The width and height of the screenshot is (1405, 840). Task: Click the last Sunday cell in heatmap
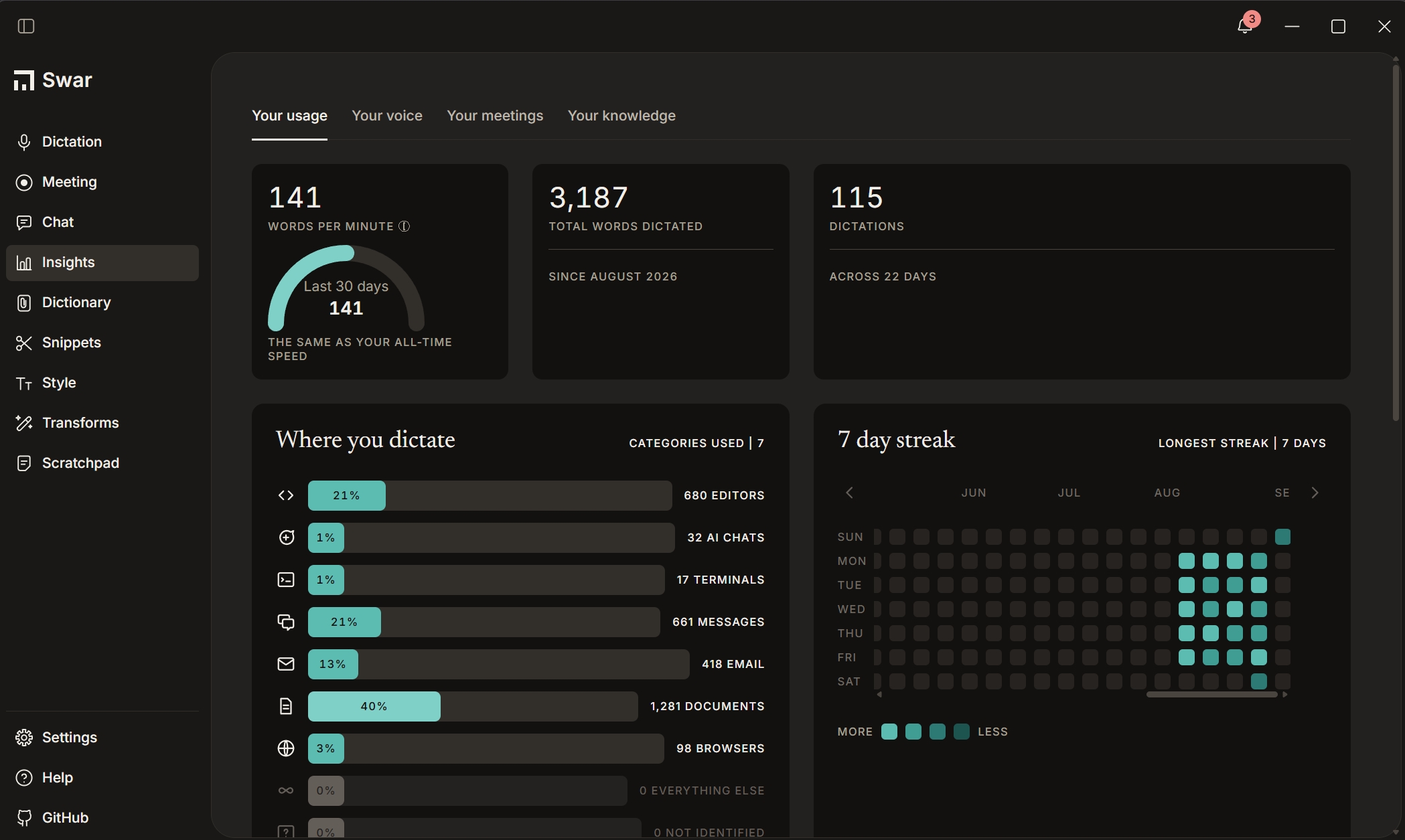coord(1283,537)
